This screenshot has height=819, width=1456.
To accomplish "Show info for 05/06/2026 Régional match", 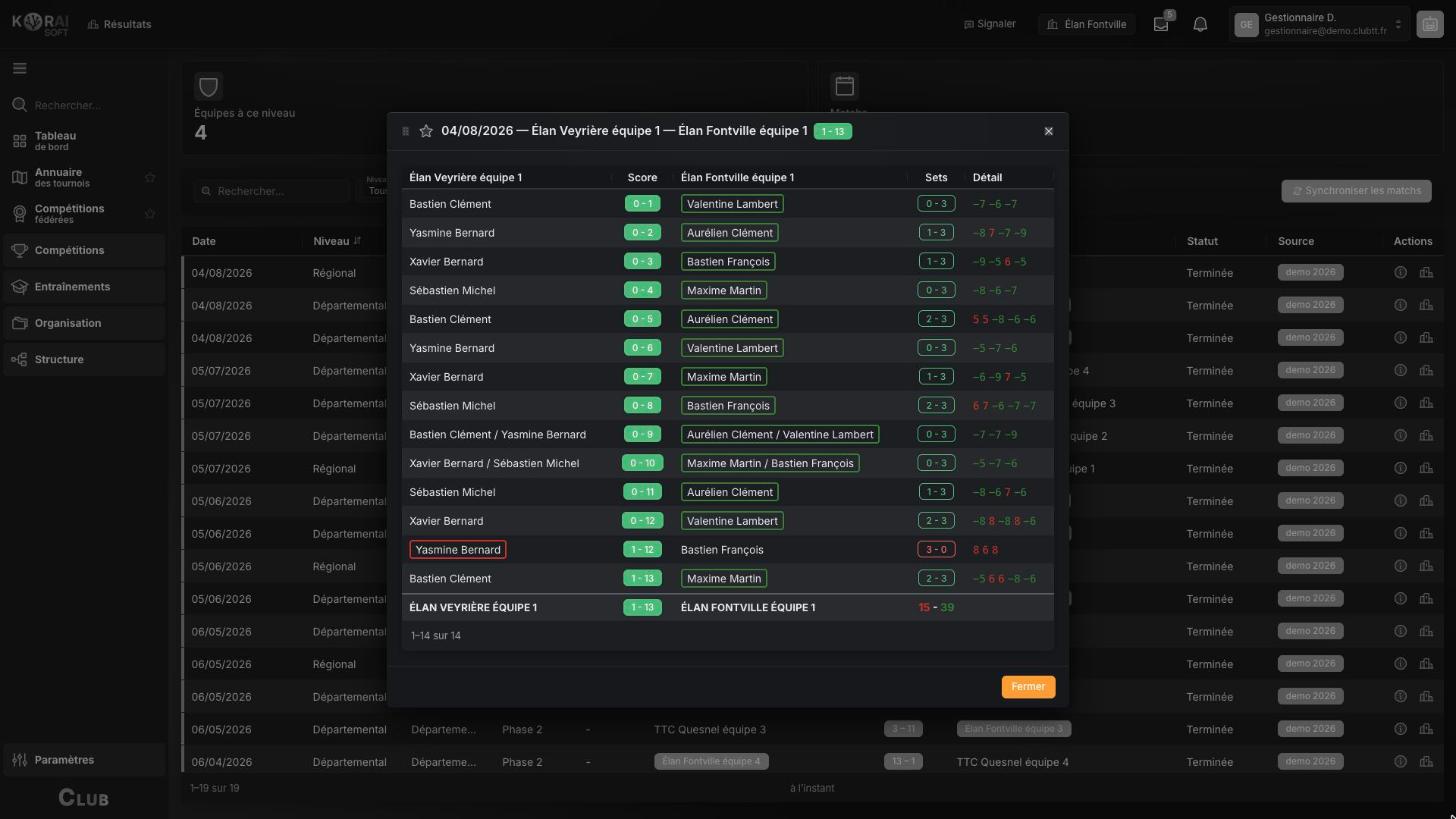I will (1400, 566).
